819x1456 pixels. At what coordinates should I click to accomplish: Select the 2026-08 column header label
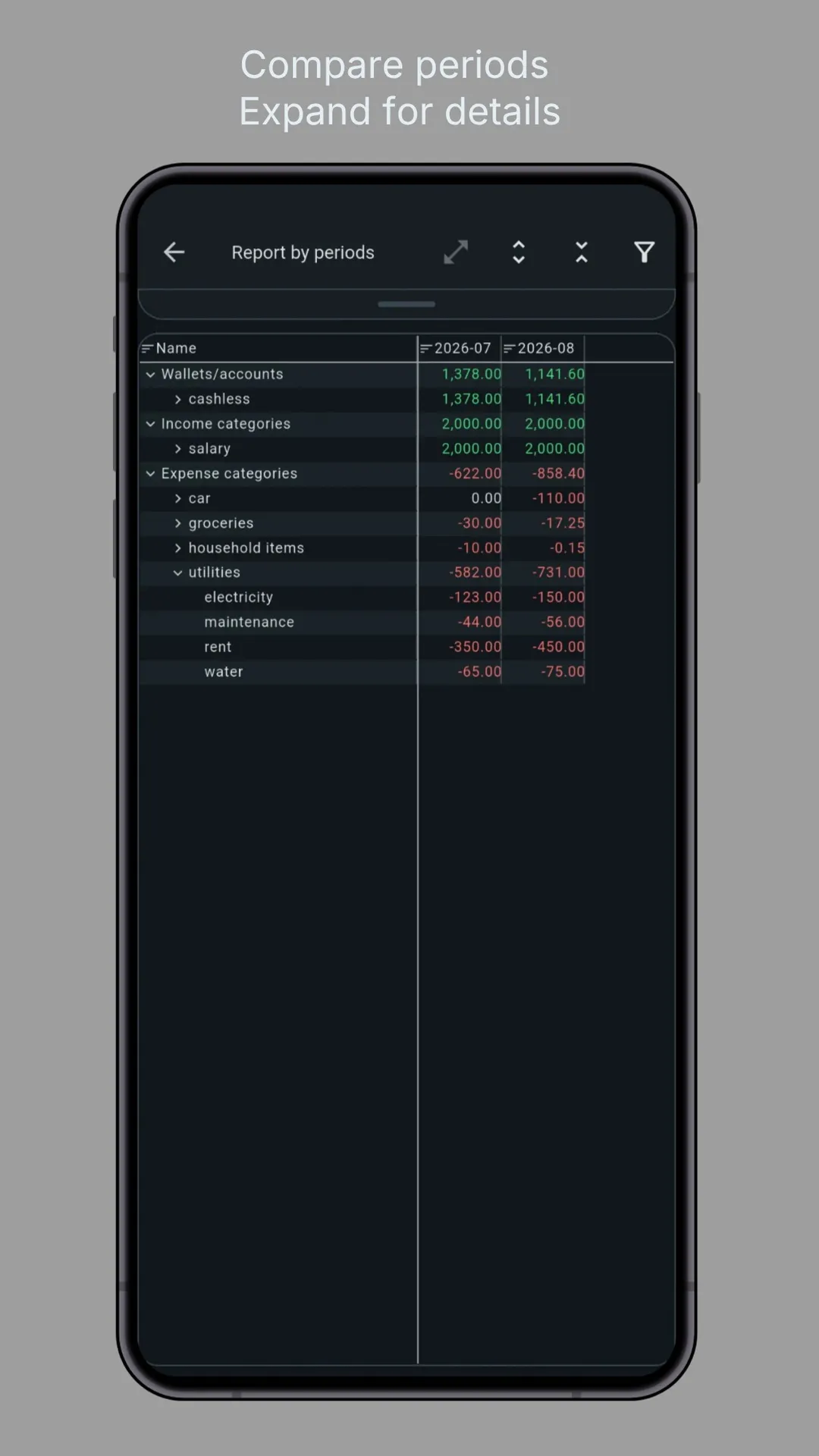coord(546,348)
